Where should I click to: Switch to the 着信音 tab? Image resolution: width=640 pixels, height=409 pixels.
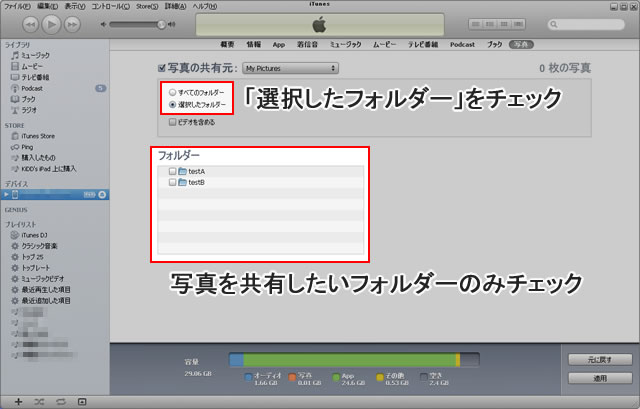tap(307, 44)
